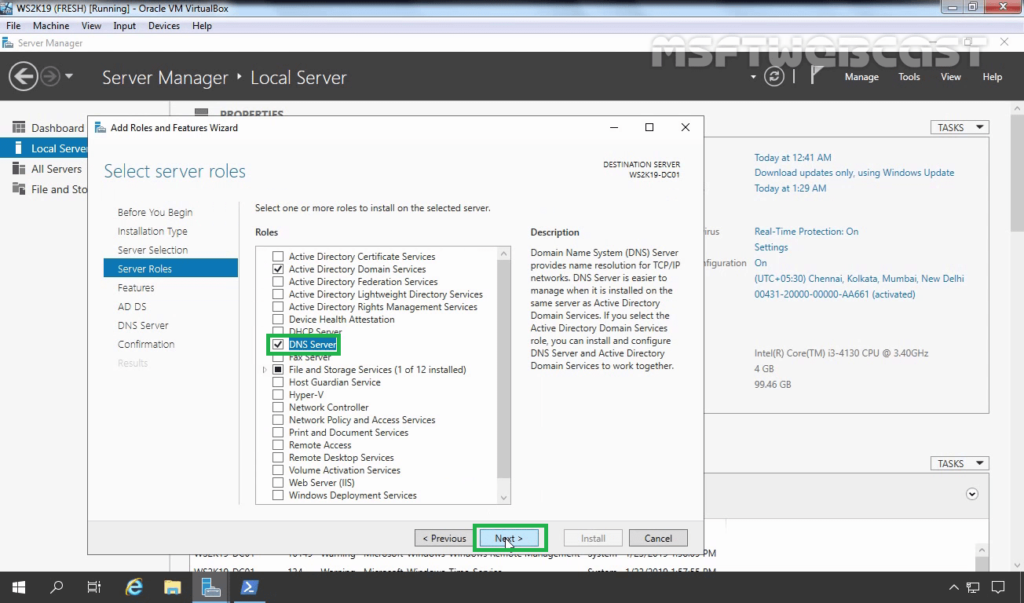This screenshot has width=1024, height=603.
Task: Uncheck Active Directory Domain Services
Action: coord(278,269)
